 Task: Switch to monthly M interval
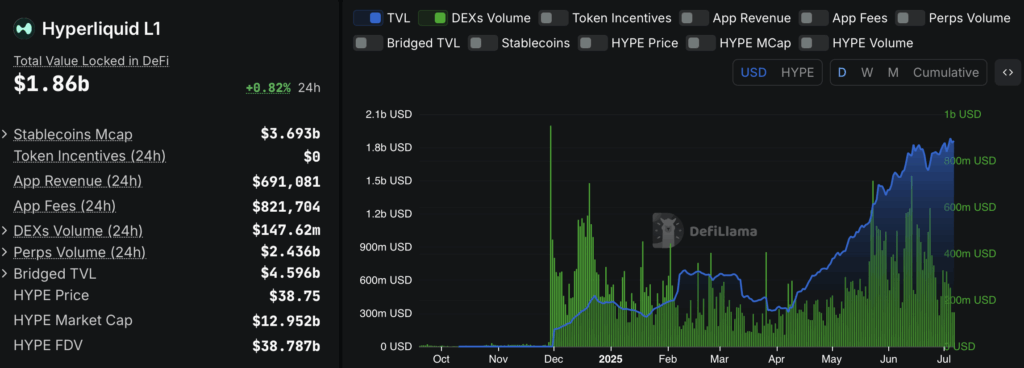coord(893,72)
